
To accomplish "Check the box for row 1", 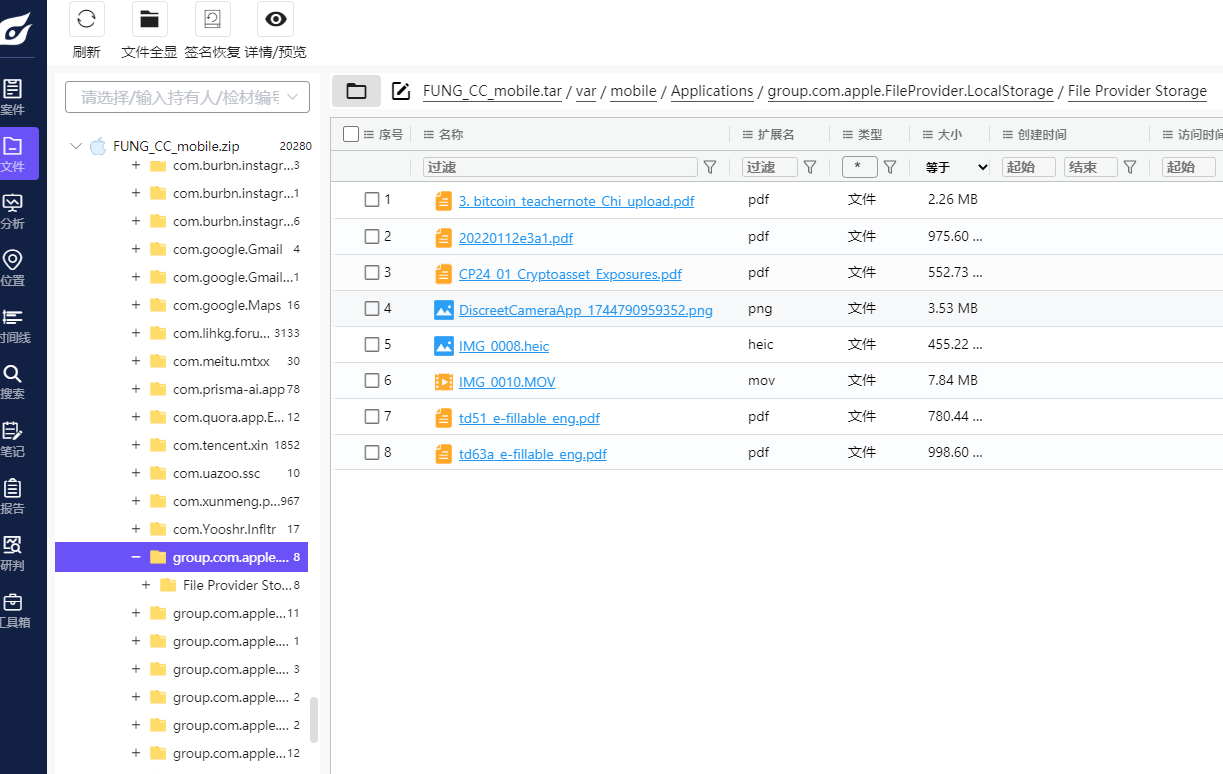I will [372, 200].
